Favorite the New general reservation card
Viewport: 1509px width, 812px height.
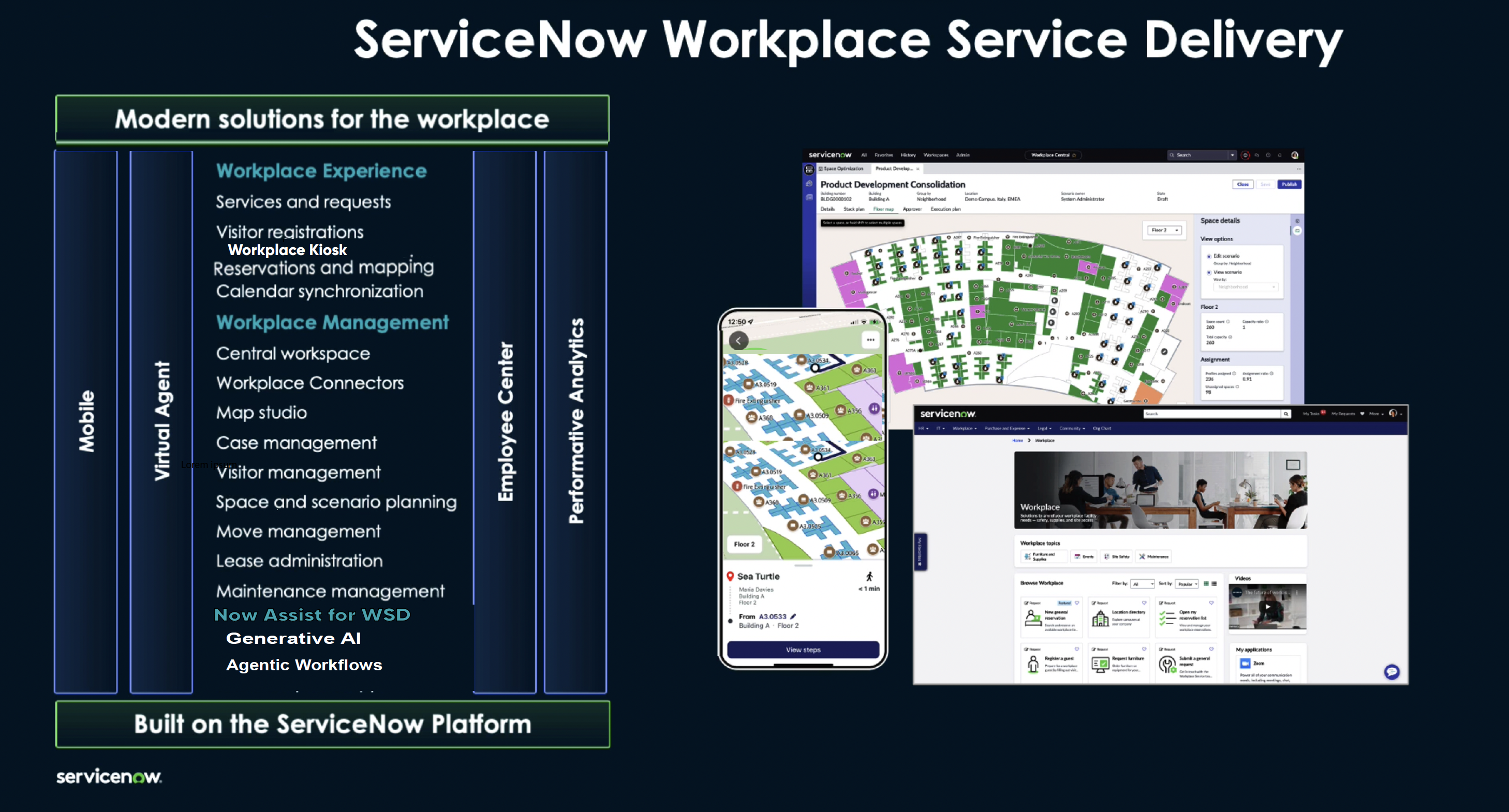[x=1077, y=603]
